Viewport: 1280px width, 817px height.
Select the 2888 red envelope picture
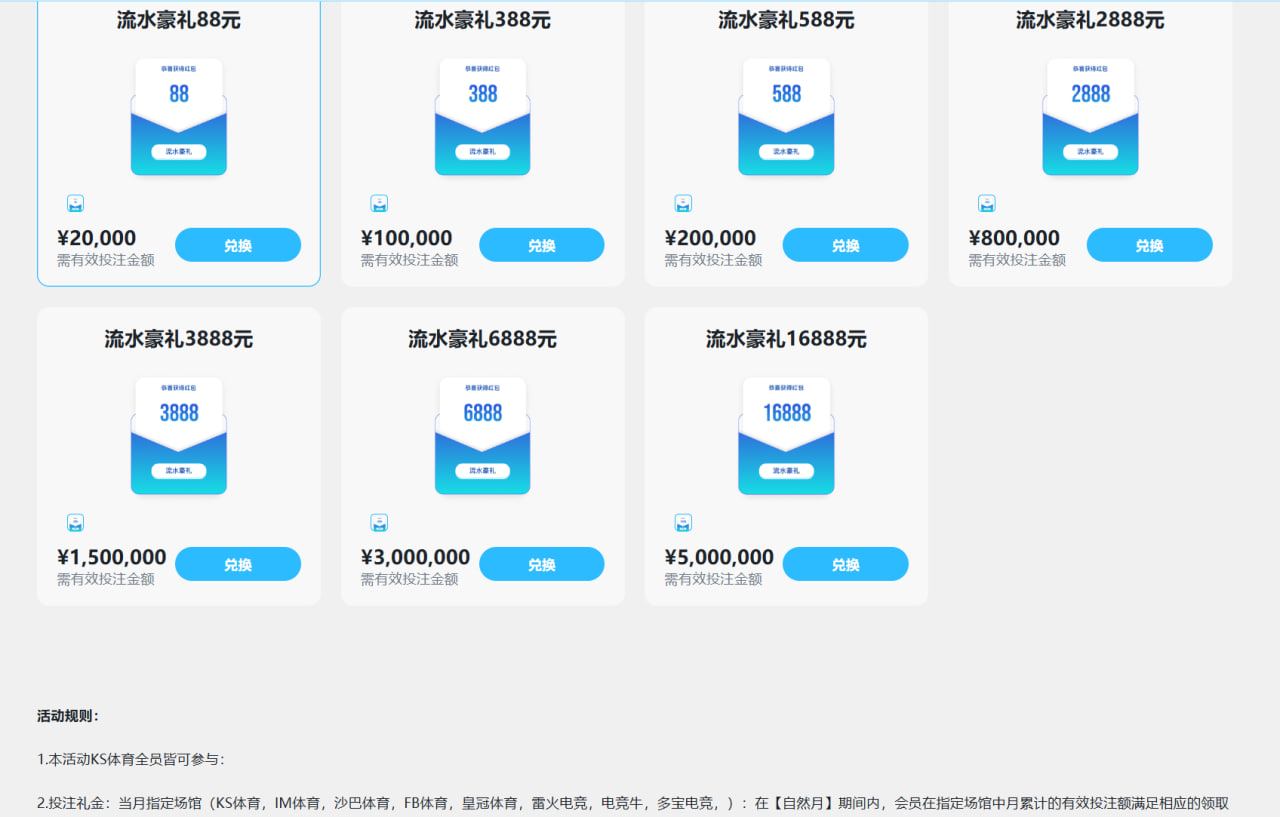pyautogui.click(x=1091, y=117)
